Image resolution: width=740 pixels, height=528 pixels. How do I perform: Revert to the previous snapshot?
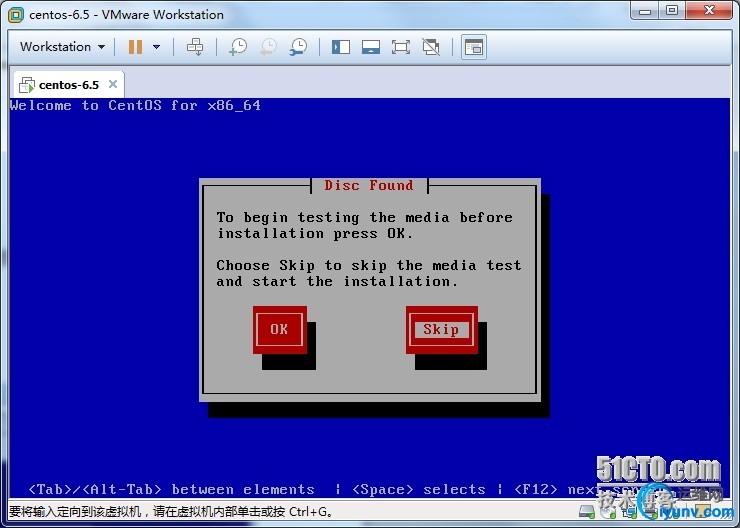269,47
